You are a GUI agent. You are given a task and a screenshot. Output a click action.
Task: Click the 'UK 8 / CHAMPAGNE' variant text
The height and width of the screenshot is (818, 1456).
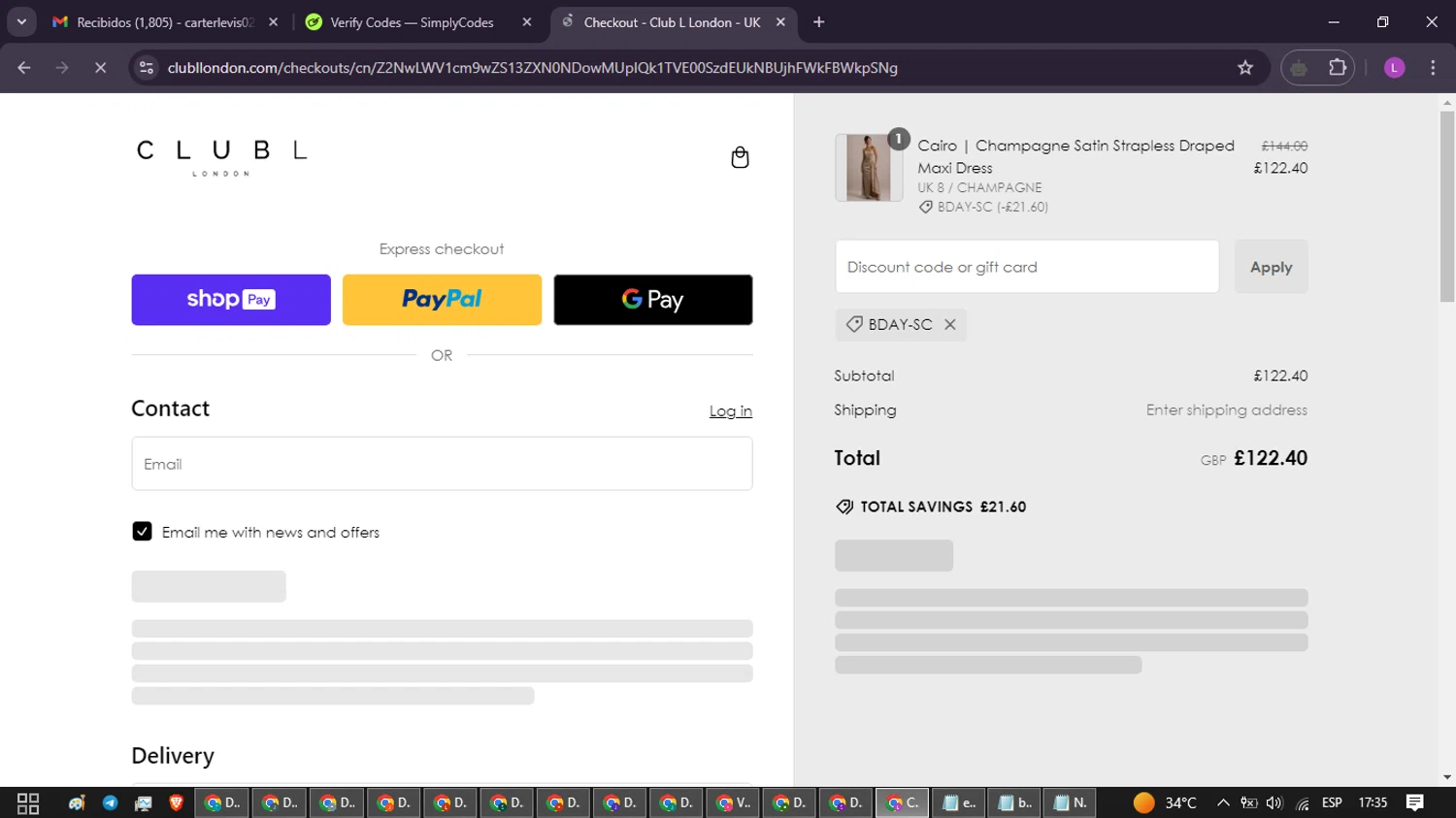tap(979, 187)
